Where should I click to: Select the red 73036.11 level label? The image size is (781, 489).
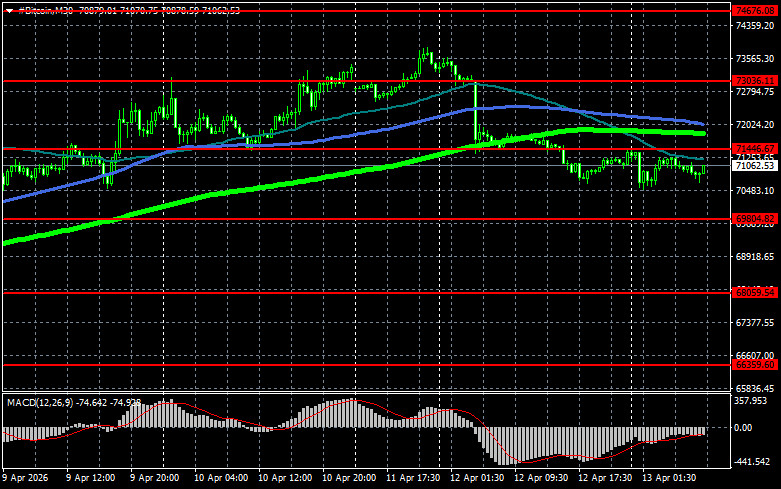click(x=755, y=81)
